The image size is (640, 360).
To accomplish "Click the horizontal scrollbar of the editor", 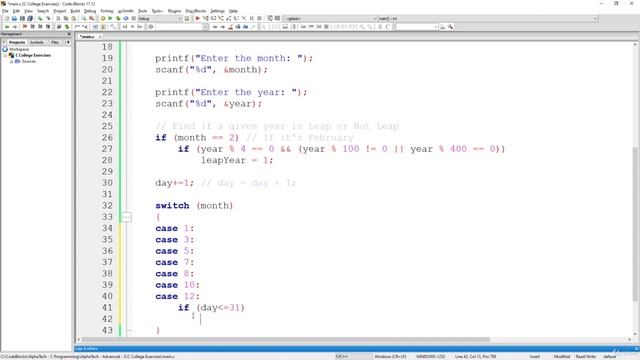I will (286, 340).
